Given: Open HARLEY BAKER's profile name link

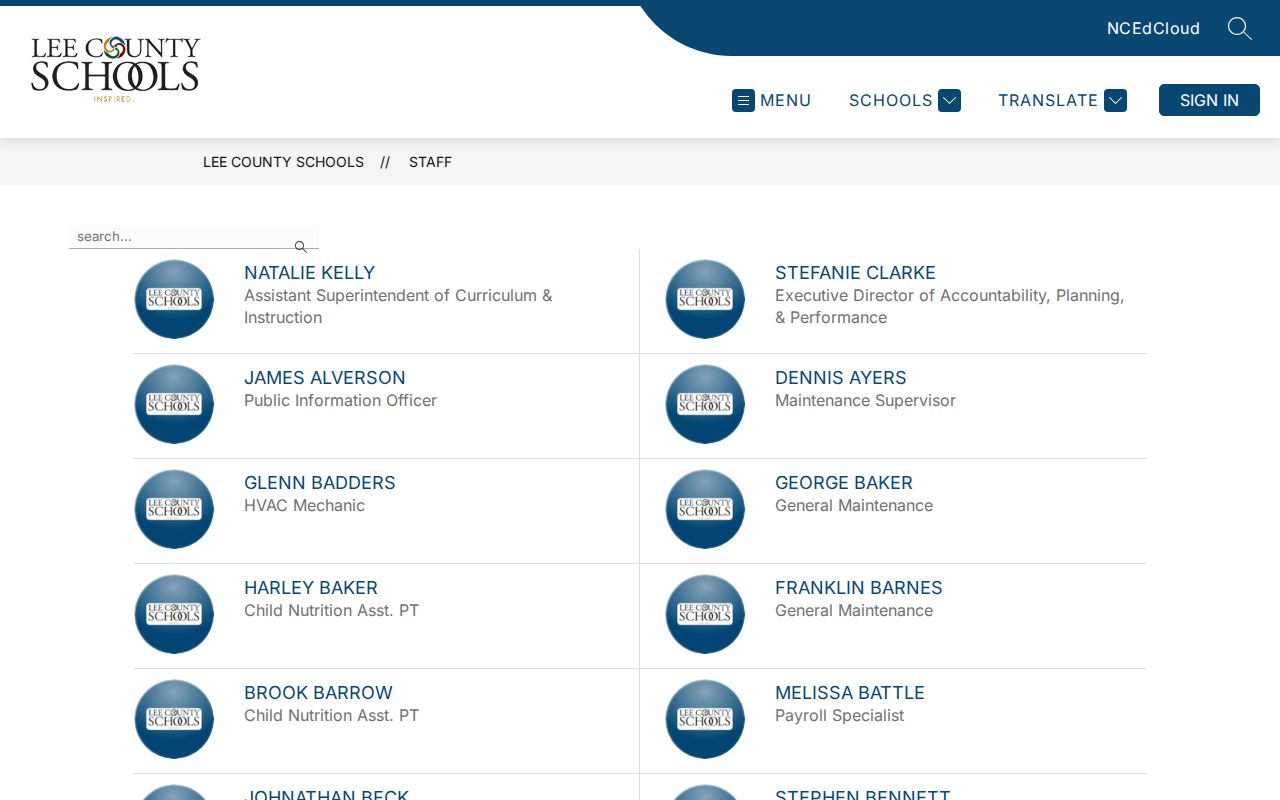Looking at the screenshot, I should [311, 588].
